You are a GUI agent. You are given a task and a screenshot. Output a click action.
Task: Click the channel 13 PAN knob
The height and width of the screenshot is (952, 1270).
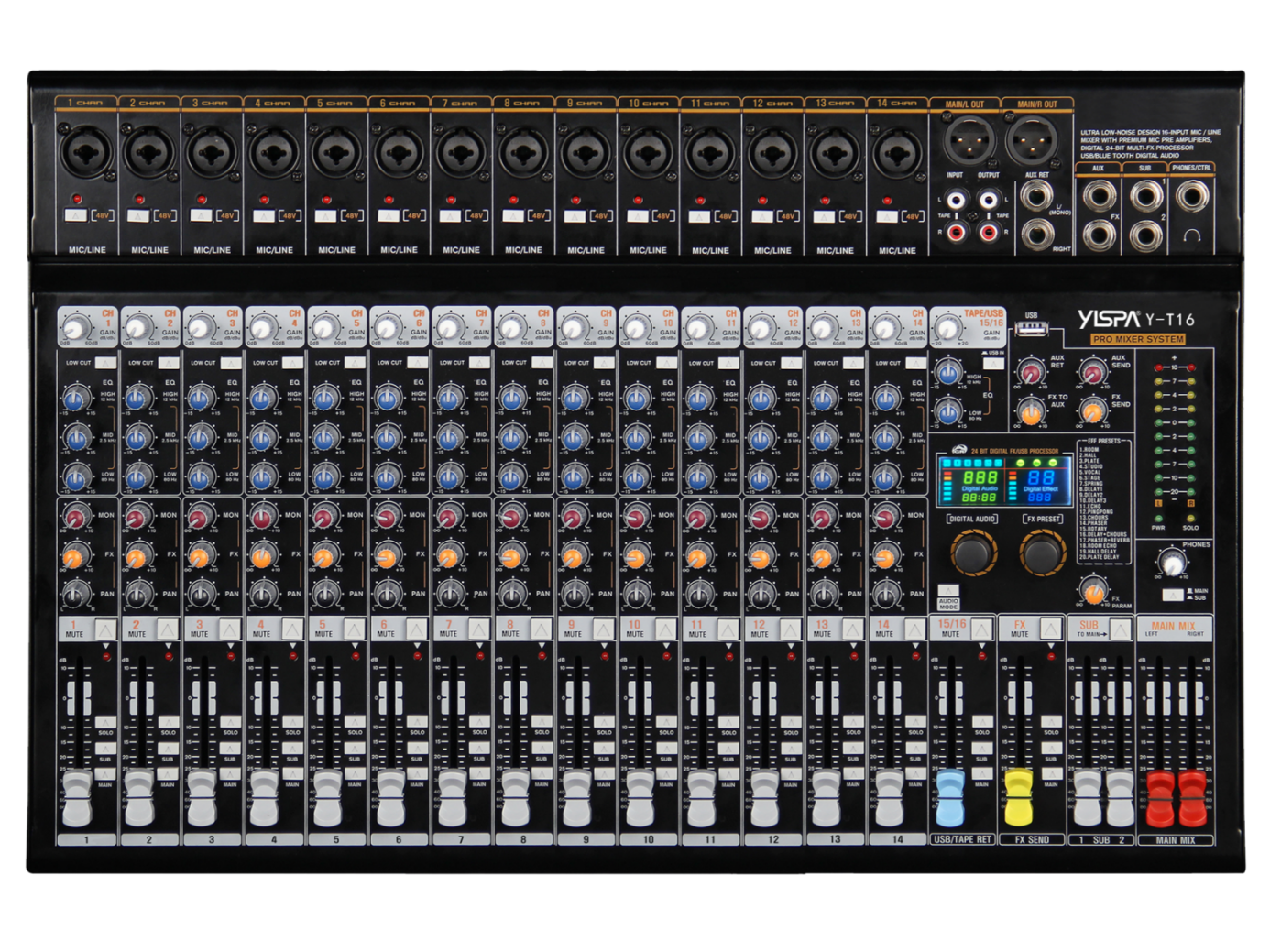pyautogui.click(x=824, y=595)
